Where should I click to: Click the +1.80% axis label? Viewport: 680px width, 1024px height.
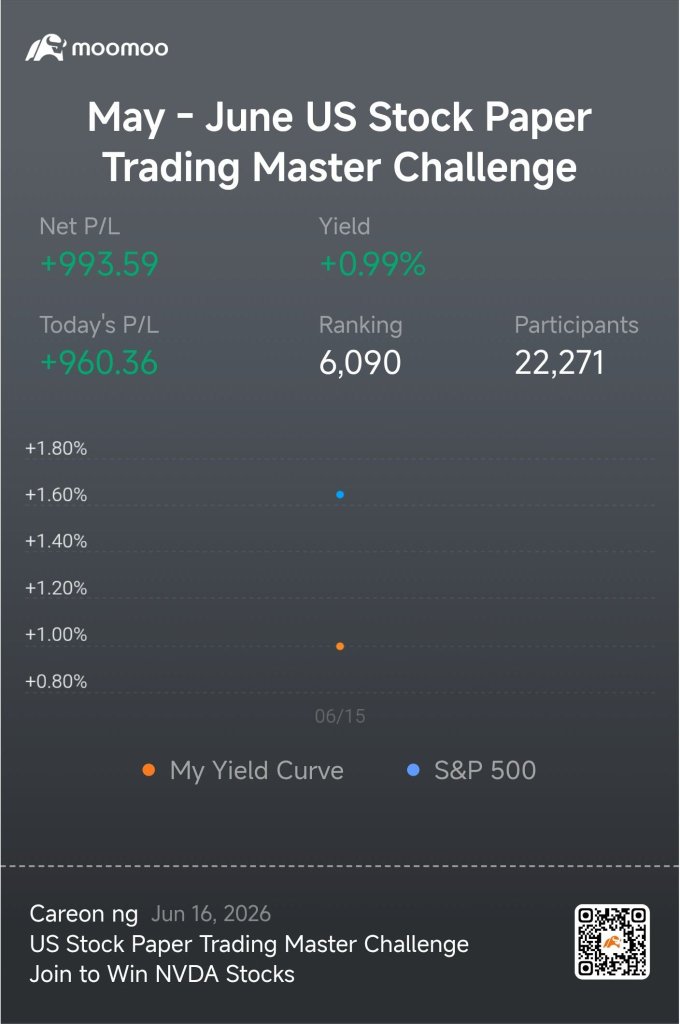[56, 448]
